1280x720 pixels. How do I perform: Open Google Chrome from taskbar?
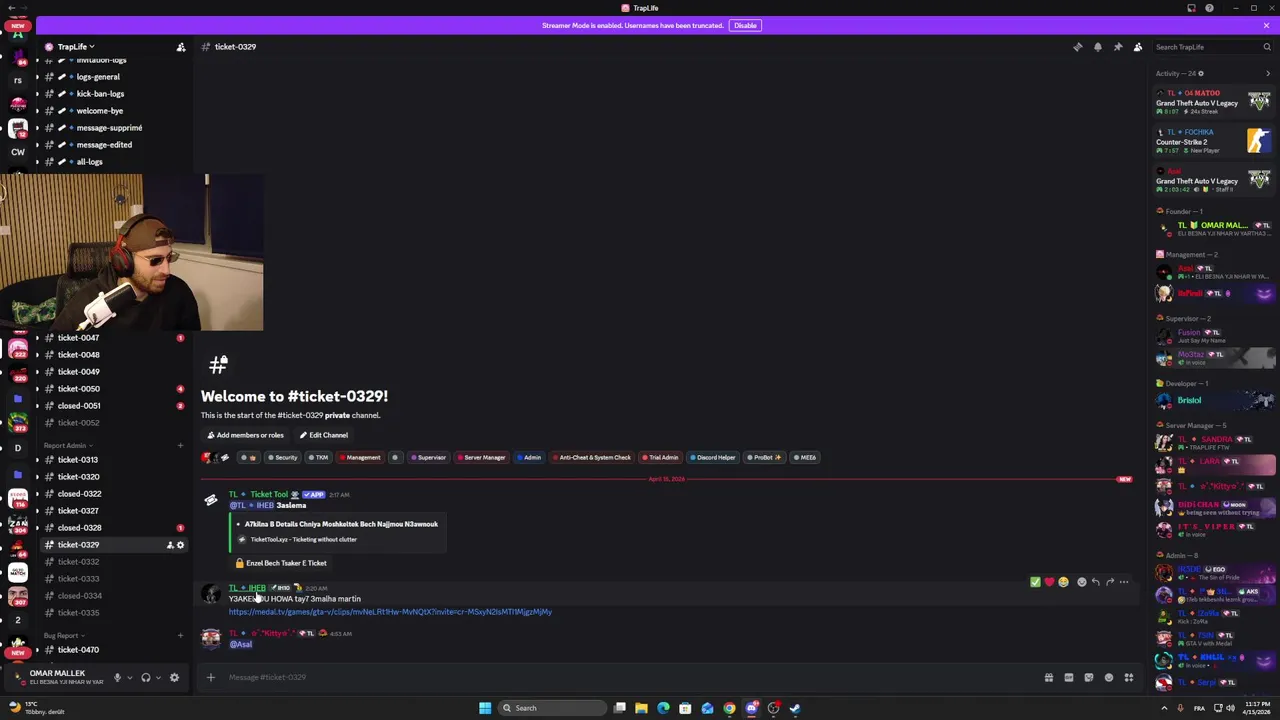click(x=729, y=708)
